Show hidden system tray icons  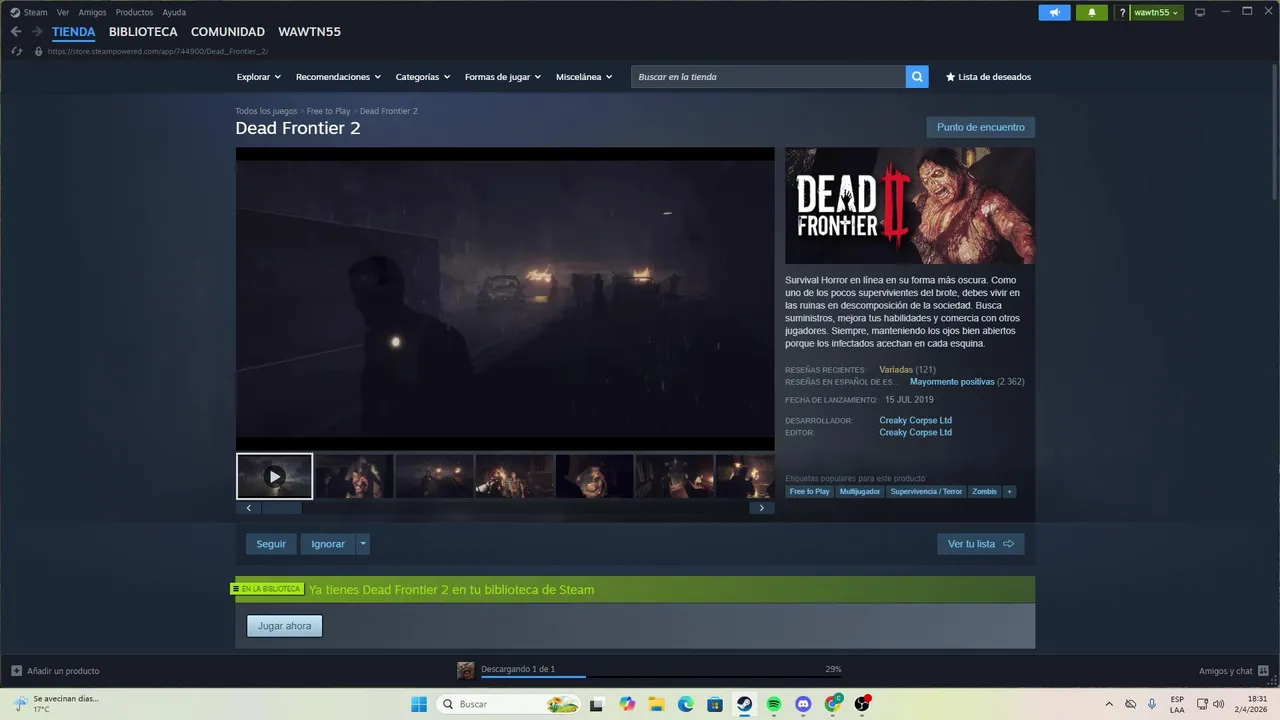pos(1109,704)
